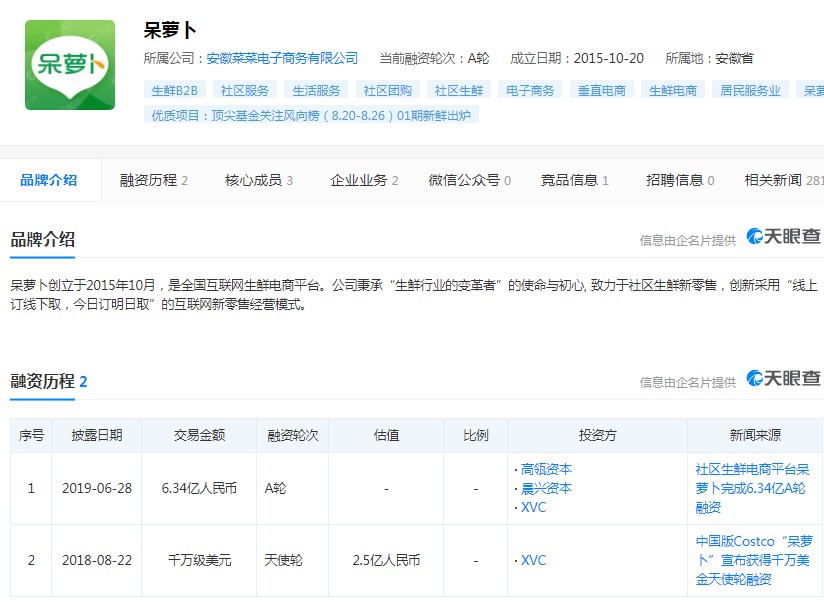Viewport: 824px width, 607px height.
Task: Click the 垂直电商 tag
Action: [x=602, y=90]
